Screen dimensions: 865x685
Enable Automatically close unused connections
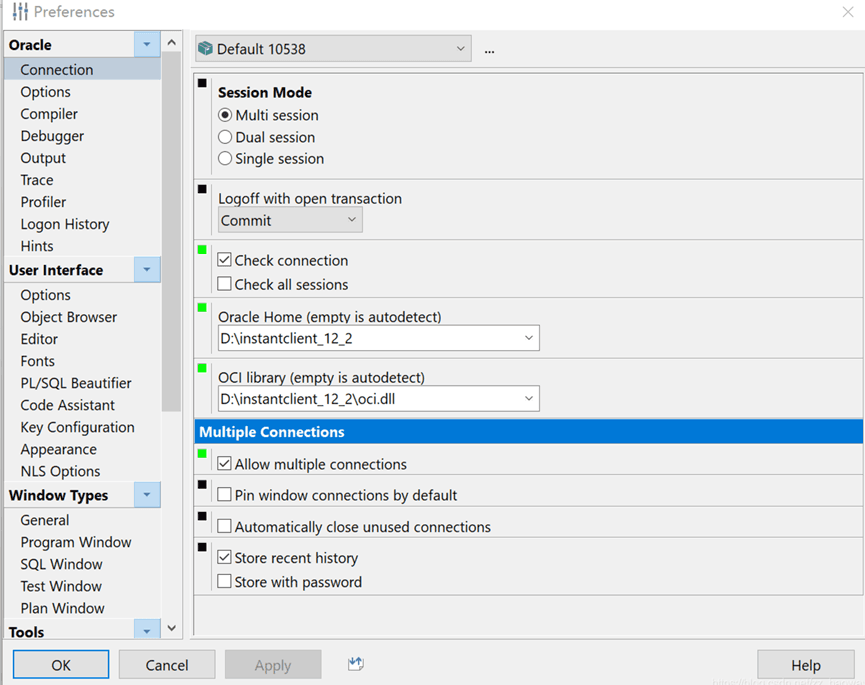coord(224,526)
